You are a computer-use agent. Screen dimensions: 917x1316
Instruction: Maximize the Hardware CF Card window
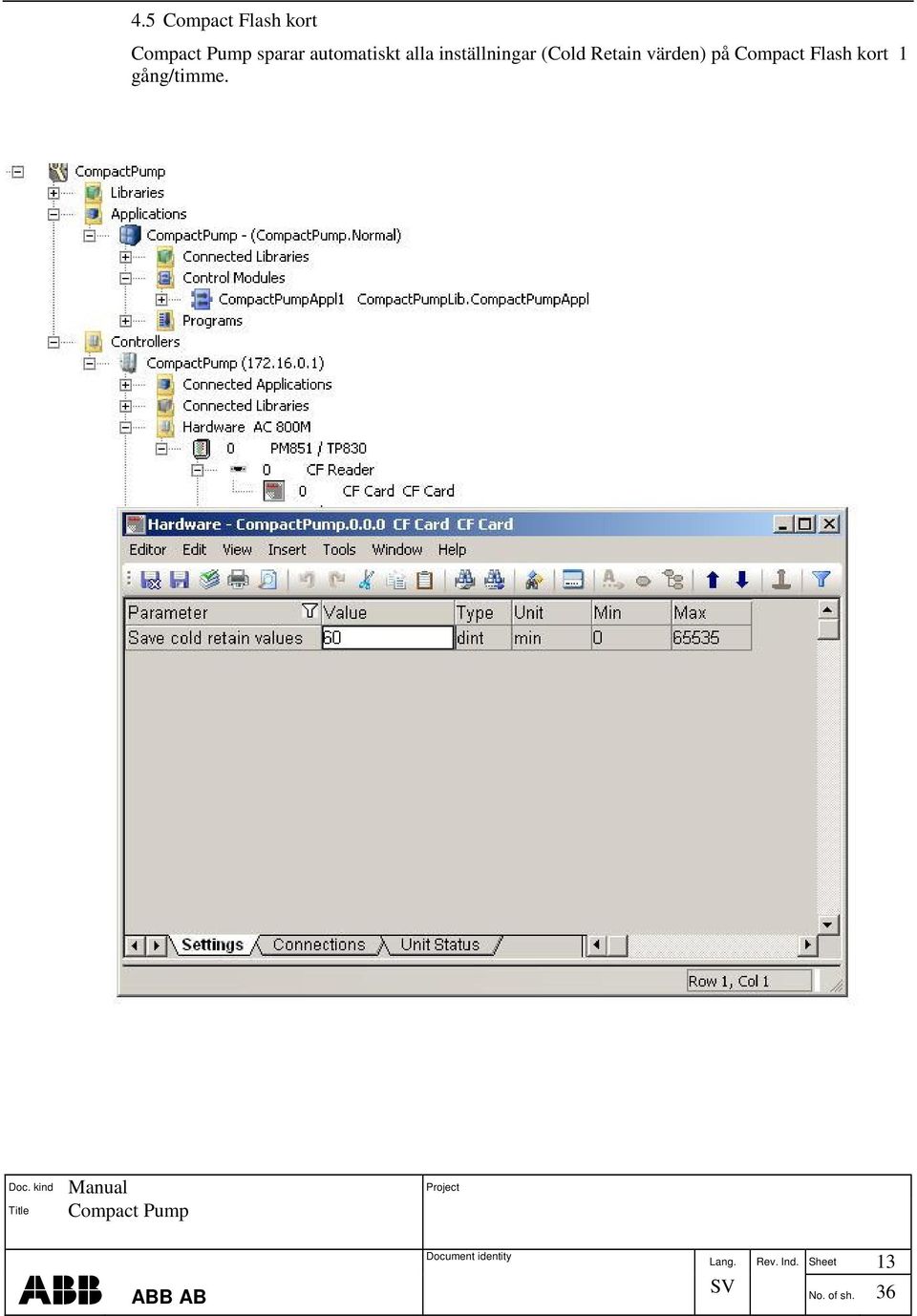(x=804, y=523)
